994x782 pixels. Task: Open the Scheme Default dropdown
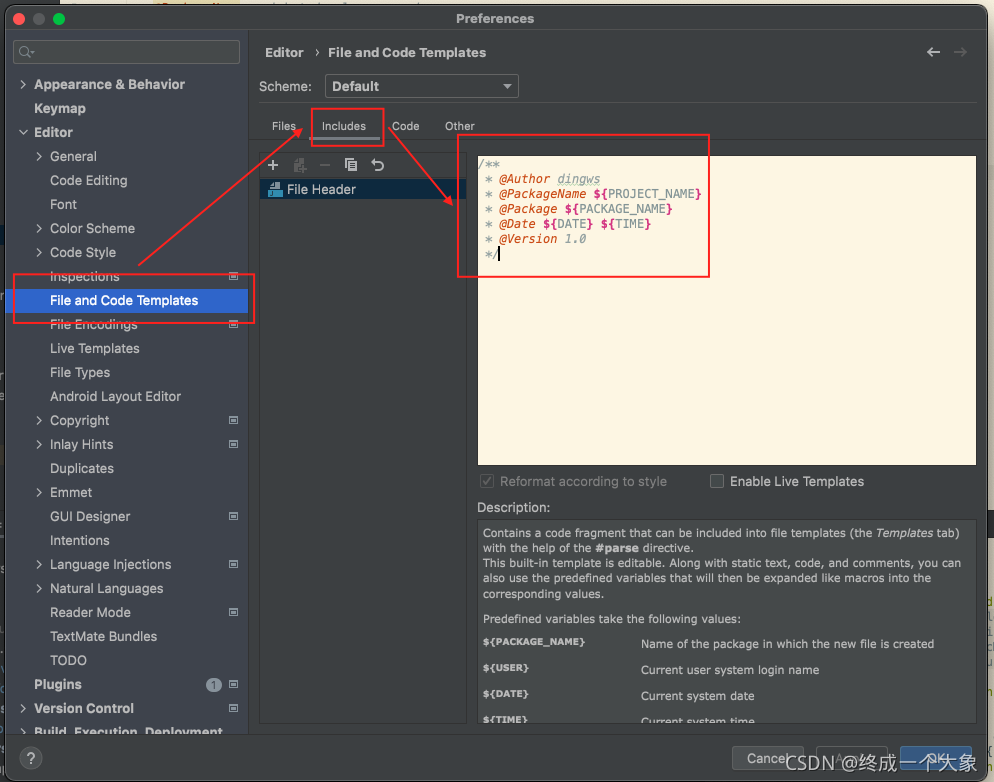pos(422,86)
